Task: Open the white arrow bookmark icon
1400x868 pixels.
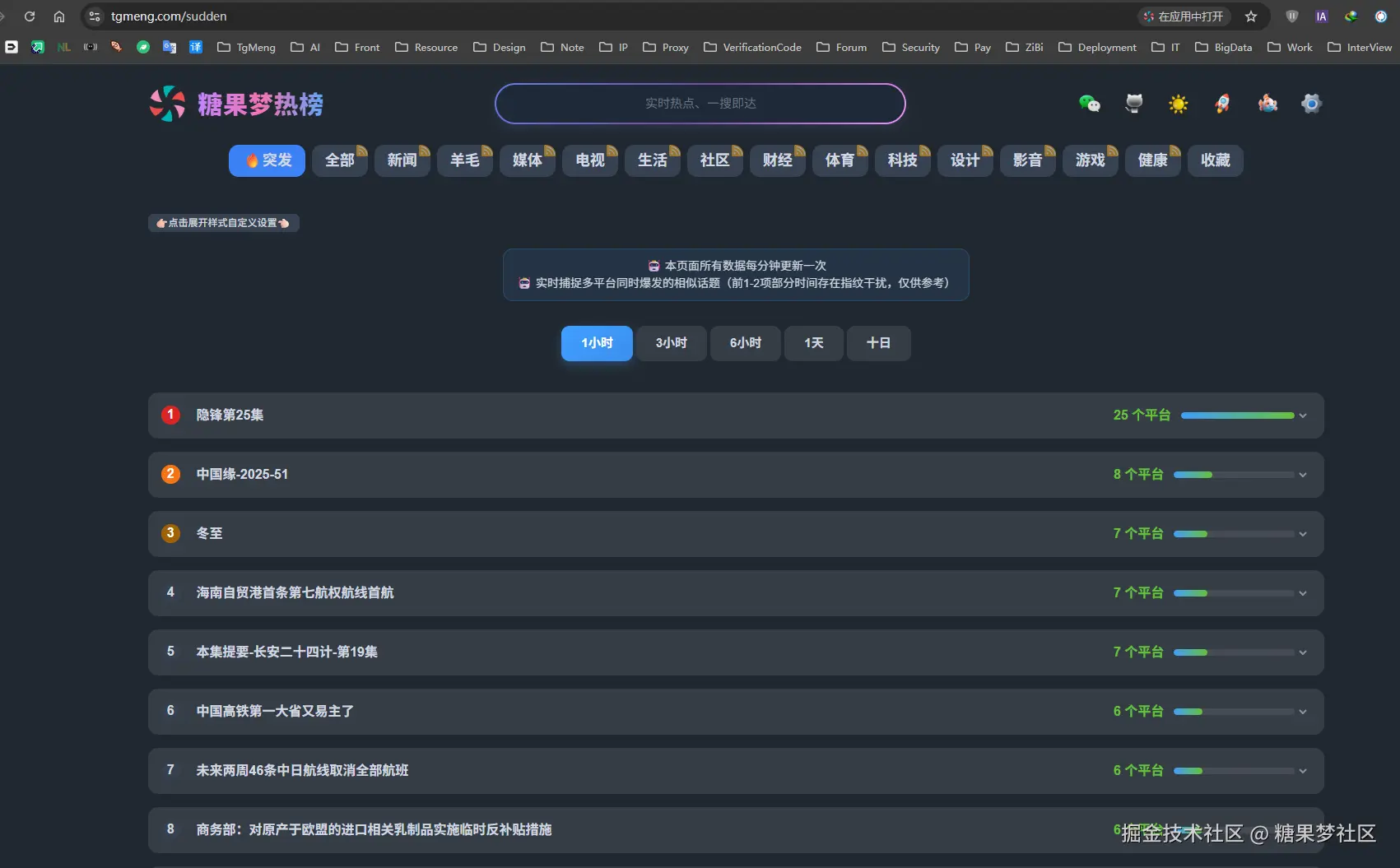Action: click(x=12, y=47)
